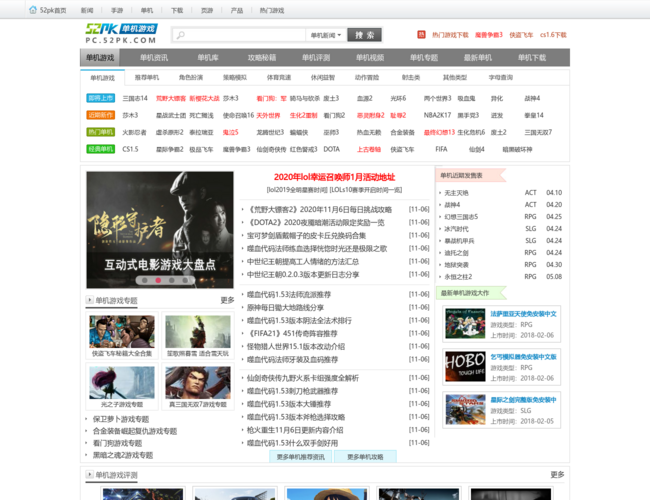The width and height of the screenshot is (650, 500).
Task: Click the orange 近期新作 badge
Action: [101, 115]
